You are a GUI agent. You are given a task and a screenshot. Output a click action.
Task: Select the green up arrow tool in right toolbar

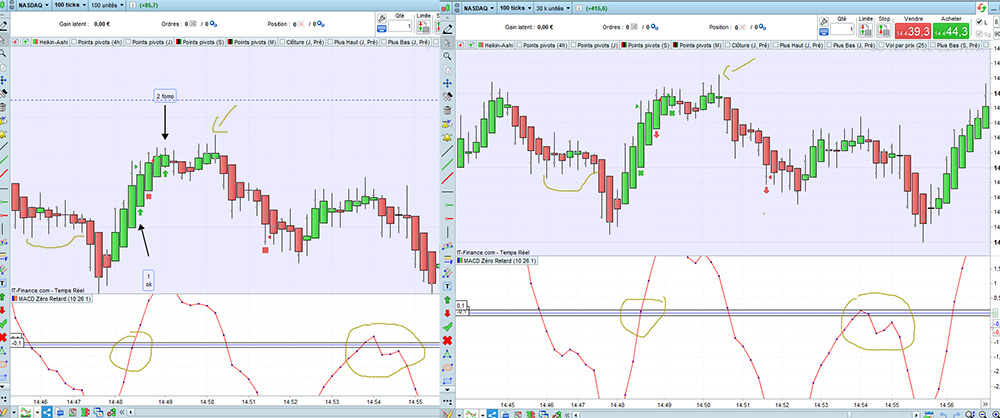tap(448, 298)
